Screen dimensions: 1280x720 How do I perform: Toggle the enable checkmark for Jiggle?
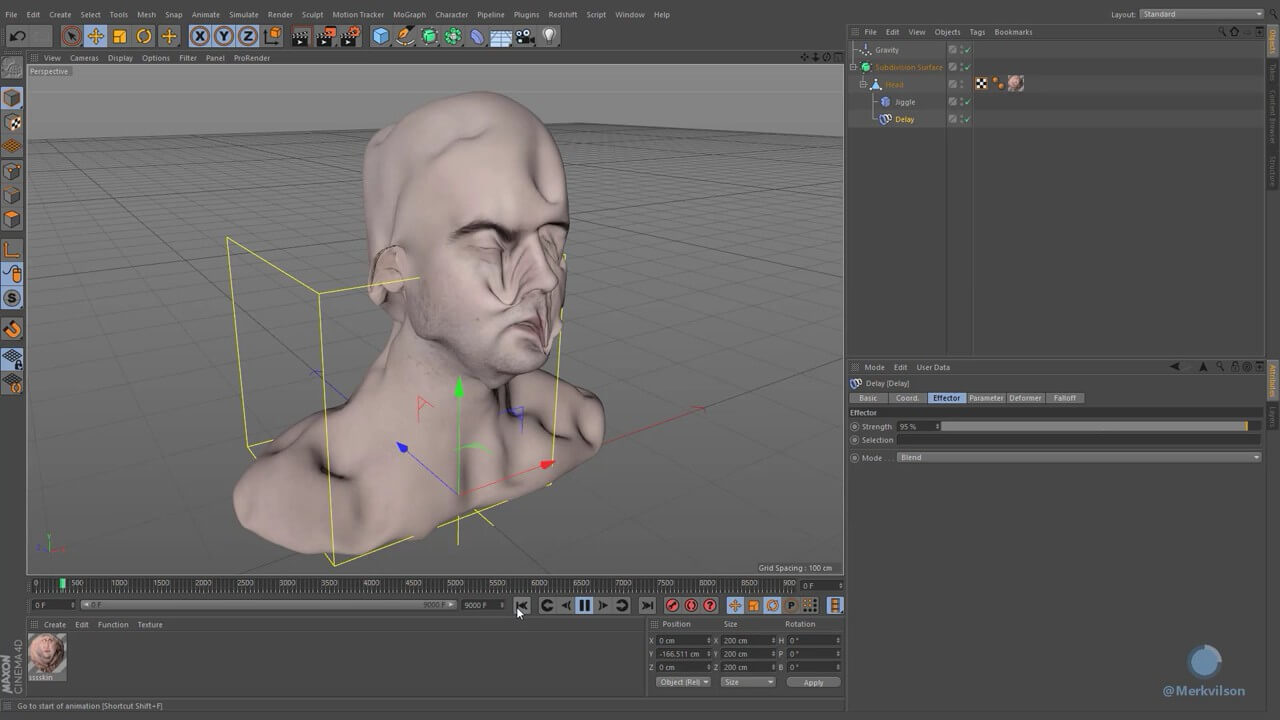tap(968, 102)
